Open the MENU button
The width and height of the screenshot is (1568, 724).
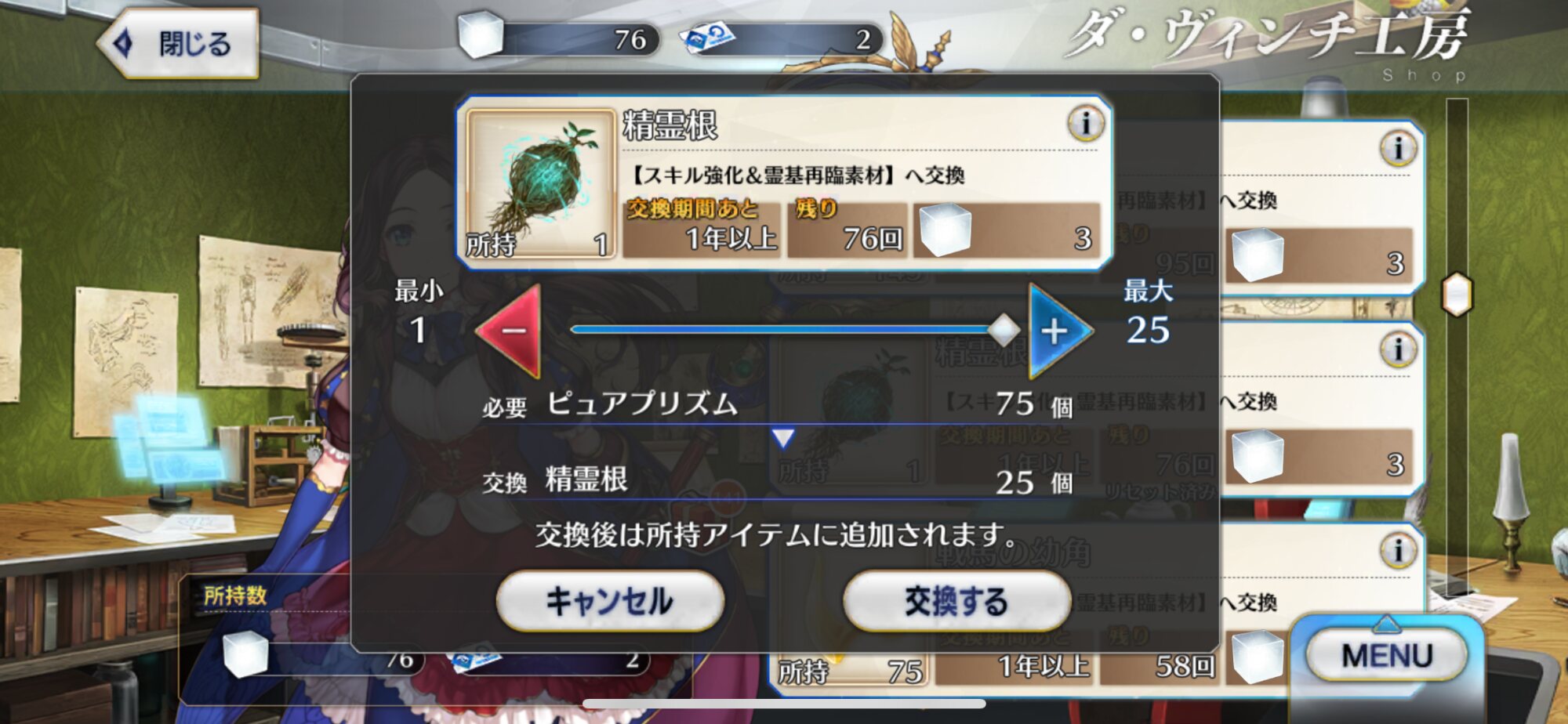(x=1386, y=655)
